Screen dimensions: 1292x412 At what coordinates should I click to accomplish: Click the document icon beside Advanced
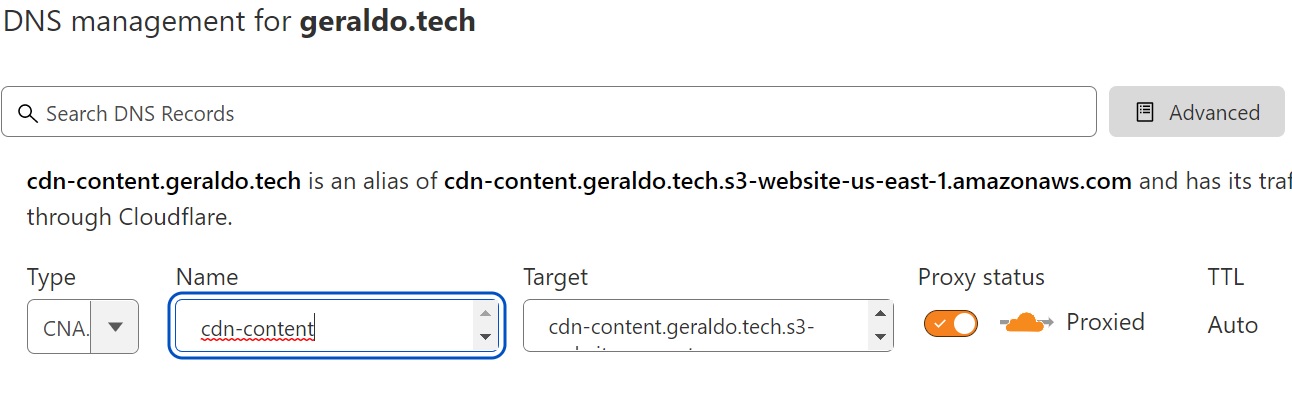point(1146,112)
